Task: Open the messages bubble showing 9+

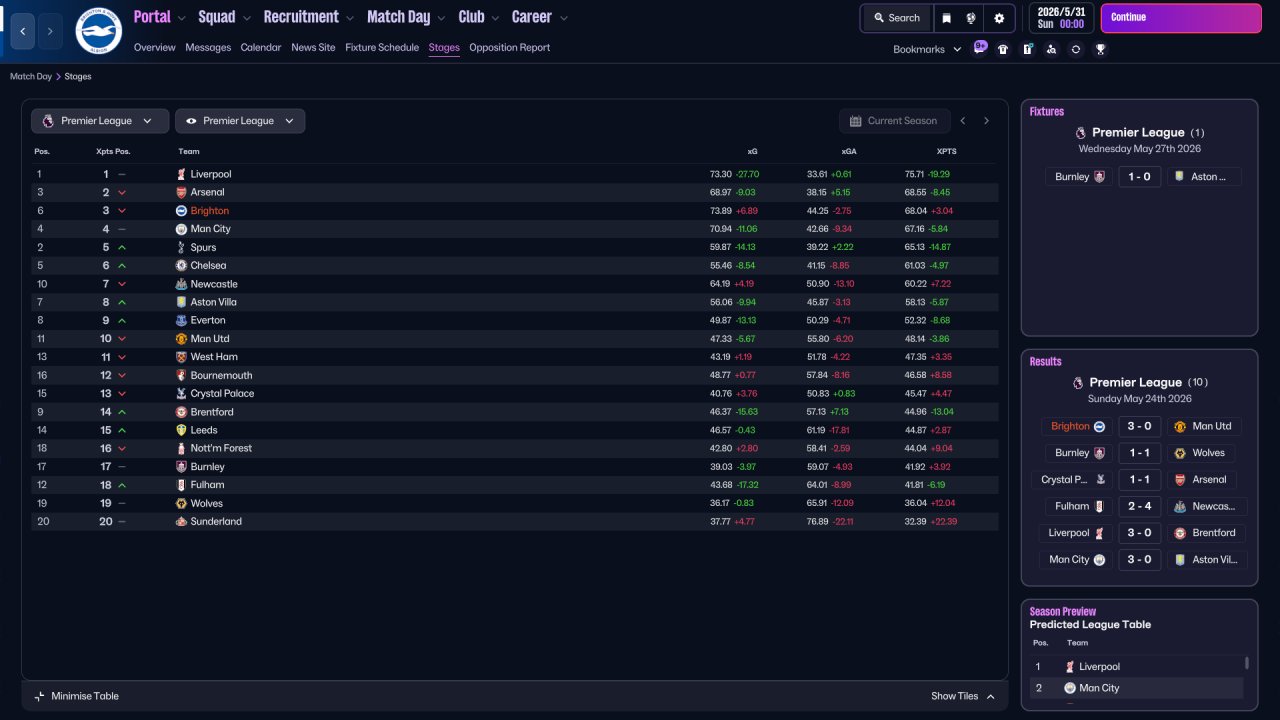Action: click(980, 47)
